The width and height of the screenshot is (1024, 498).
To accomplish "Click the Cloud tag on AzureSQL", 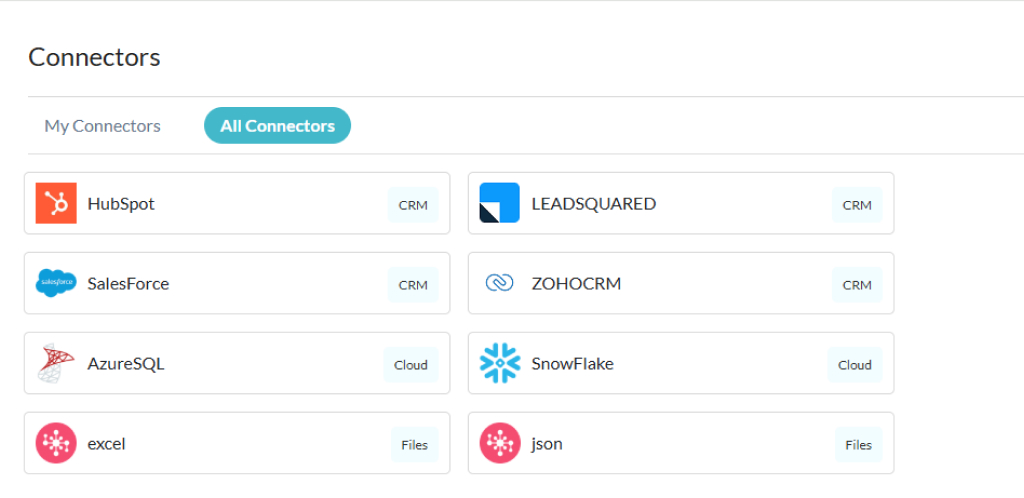I will pyautogui.click(x=410, y=365).
